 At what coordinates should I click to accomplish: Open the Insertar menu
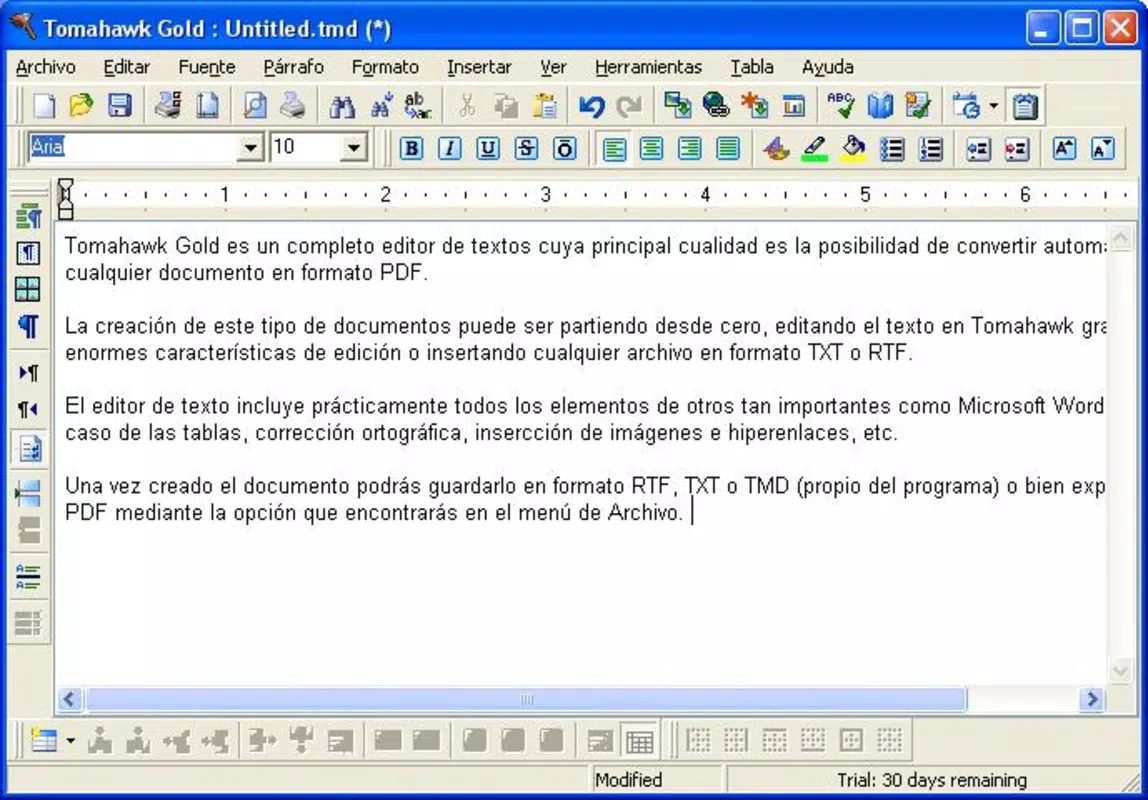(480, 67)
